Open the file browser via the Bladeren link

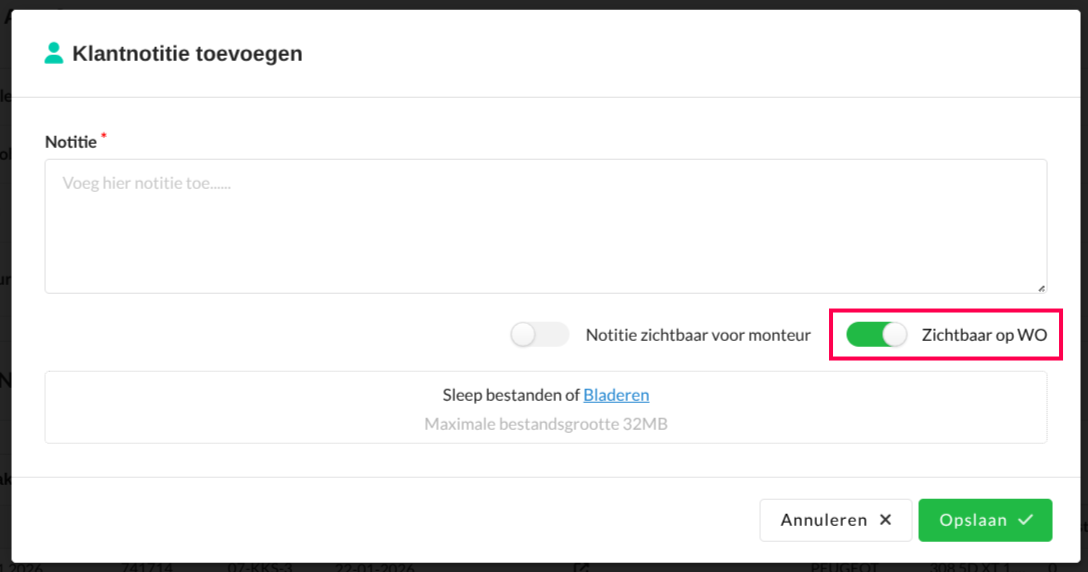[x=616, y=395]
